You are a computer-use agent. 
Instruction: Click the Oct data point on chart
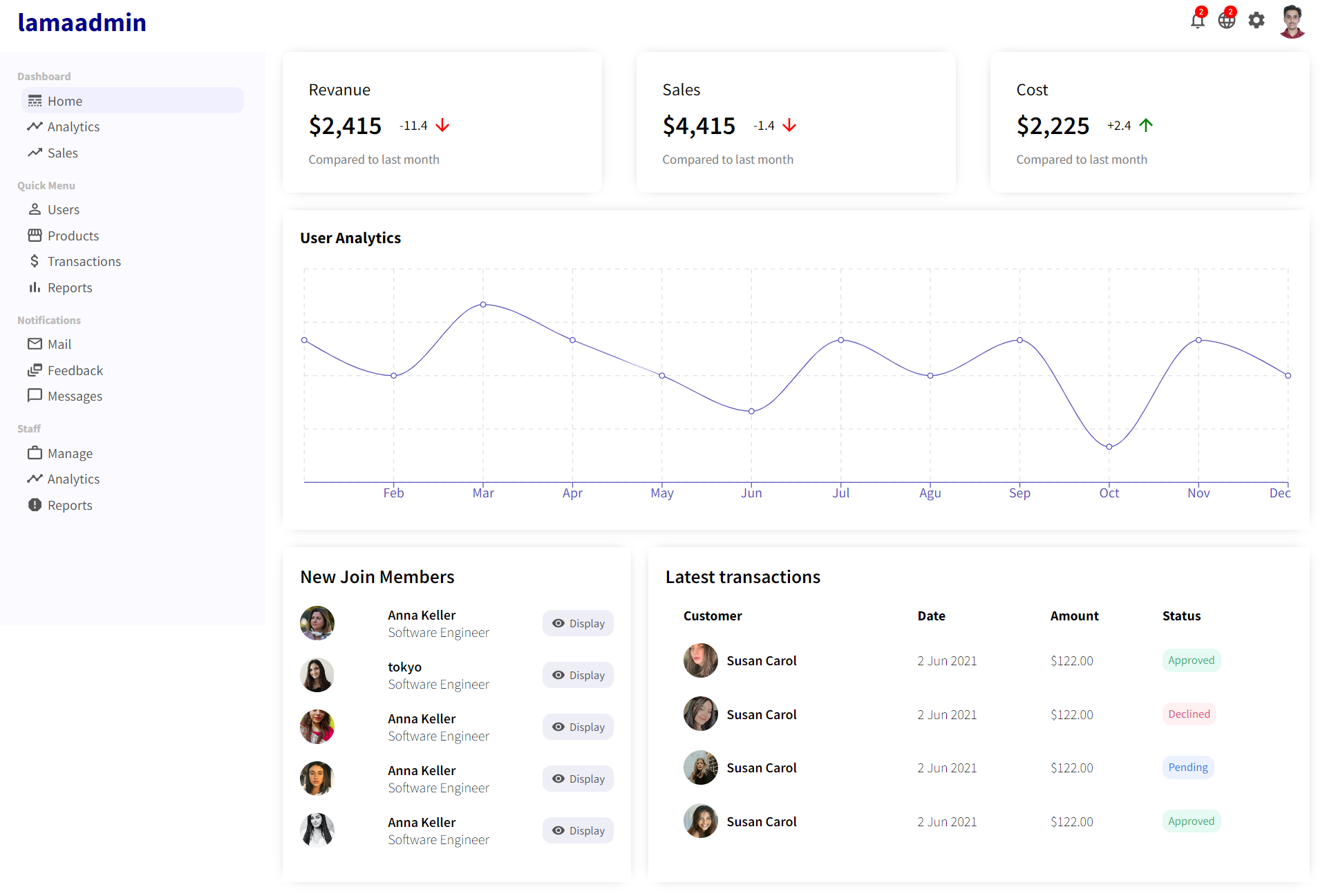click(1109, 447)
